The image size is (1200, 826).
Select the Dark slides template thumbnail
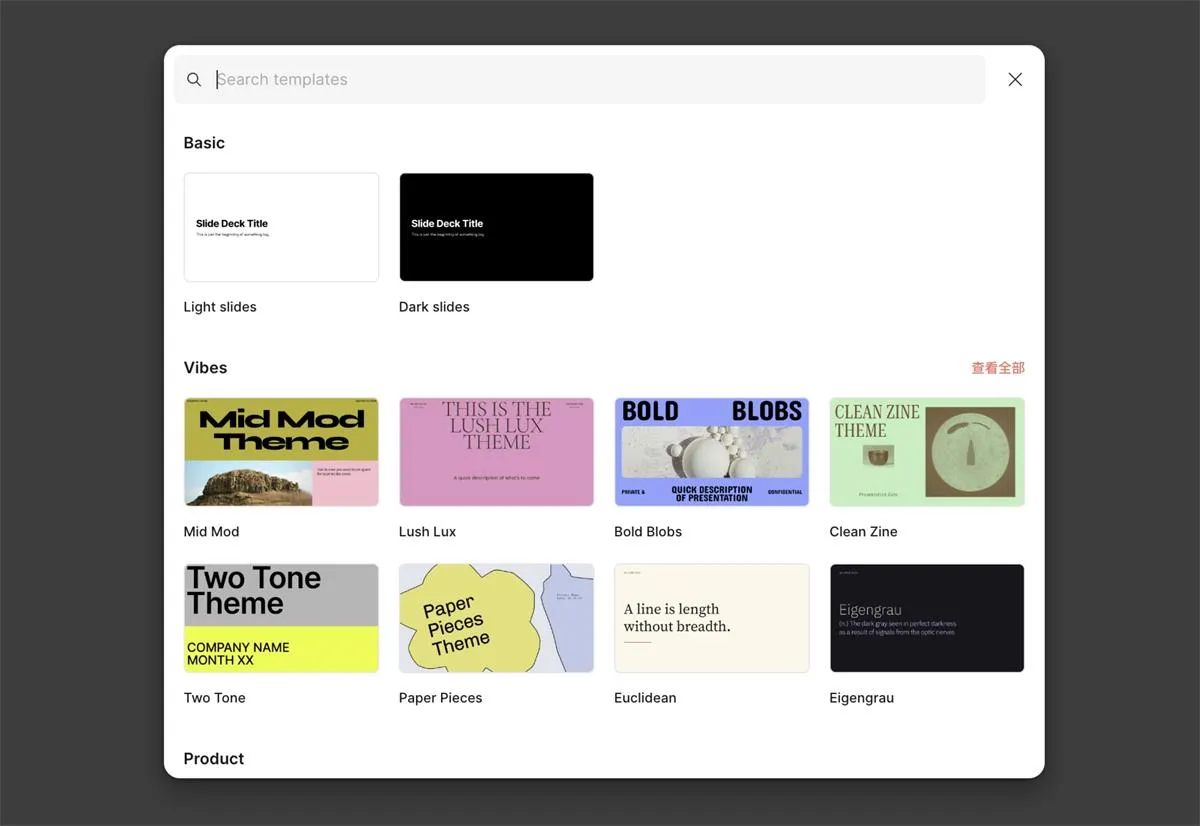coord(496,227)
